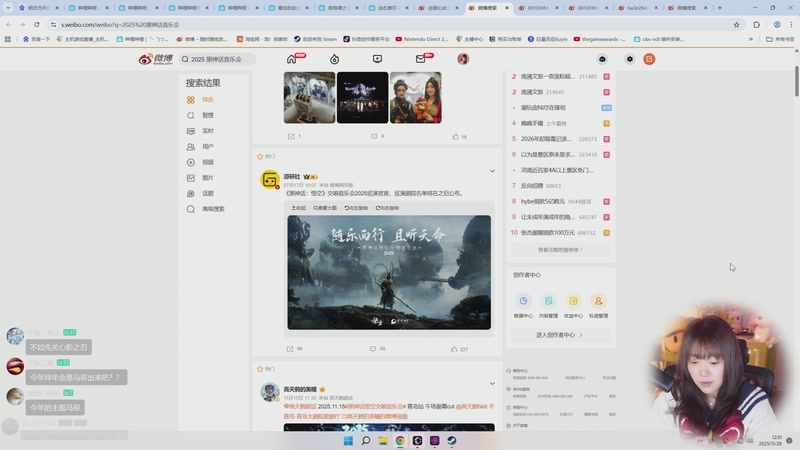Open the hot trending flame icon
The height and width of the screenshot is (450, 800).
tap(334, 59)
